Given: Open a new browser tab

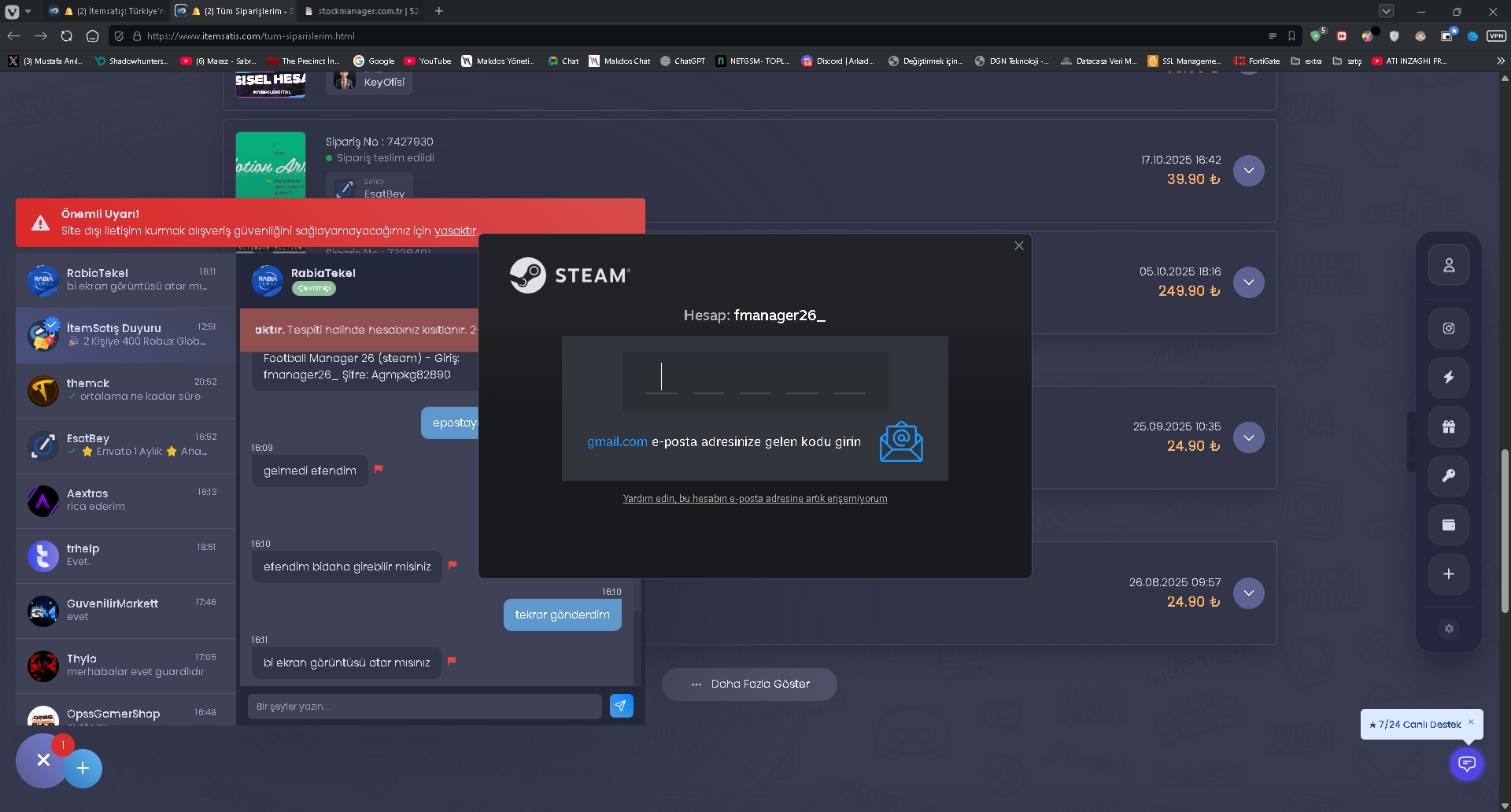Looking at the screenshot, I should (x=439, y=11).
